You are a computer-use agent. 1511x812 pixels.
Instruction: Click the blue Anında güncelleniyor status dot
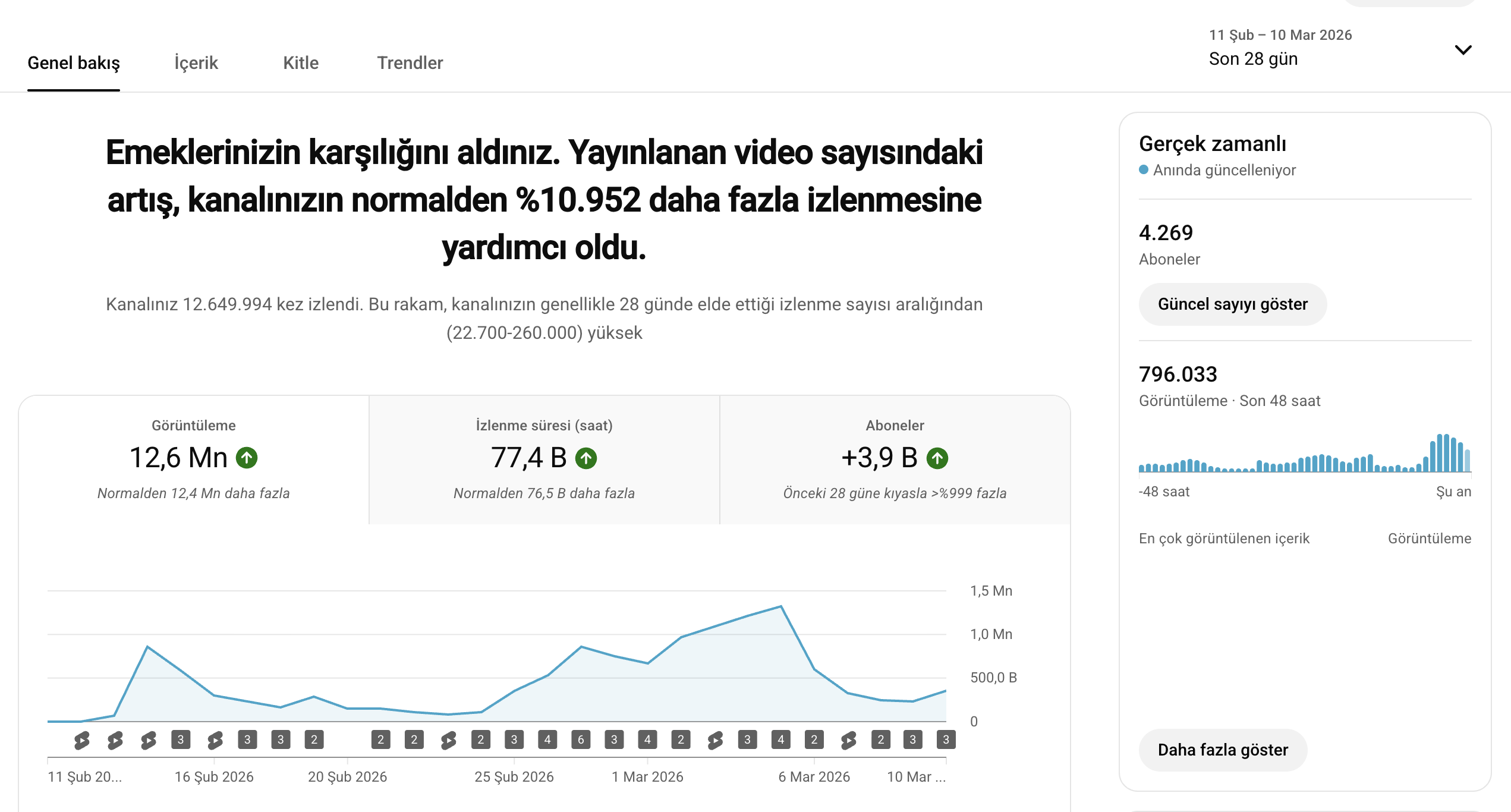tap(1144, 169)
